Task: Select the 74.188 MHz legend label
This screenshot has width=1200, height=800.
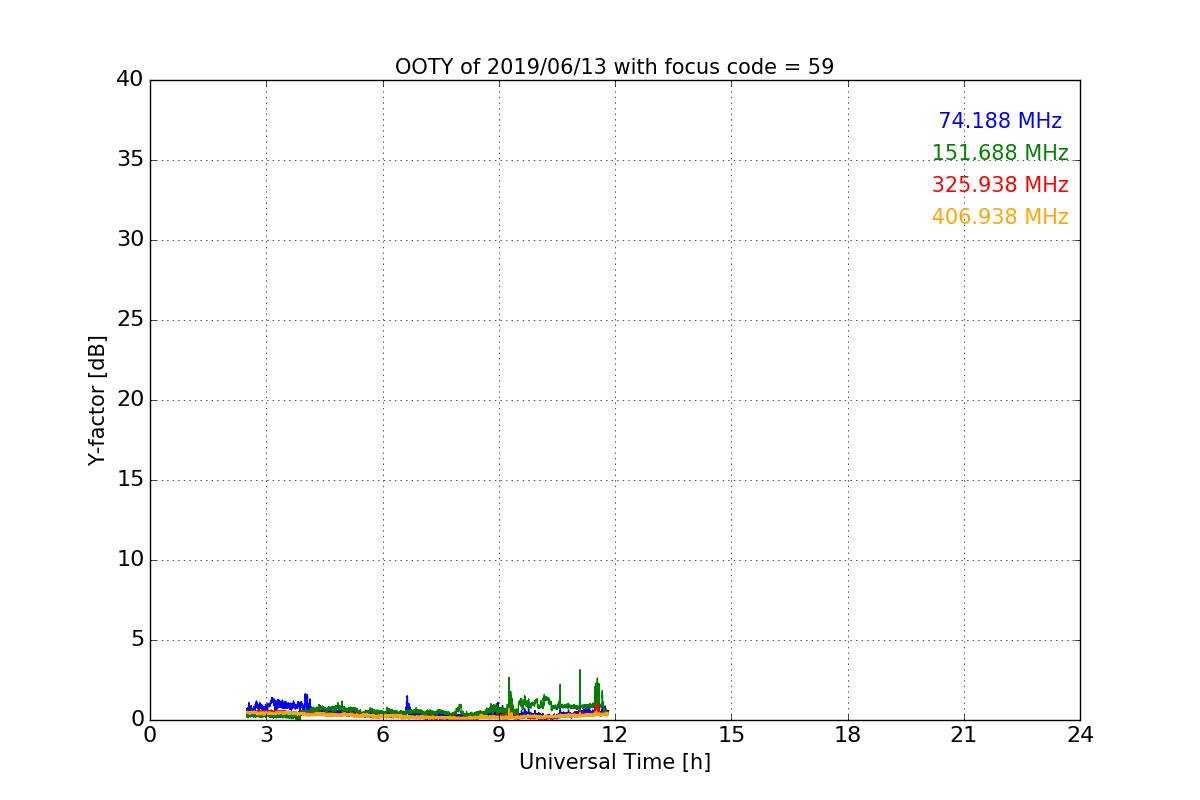Action: click(x=1000, y=121)
